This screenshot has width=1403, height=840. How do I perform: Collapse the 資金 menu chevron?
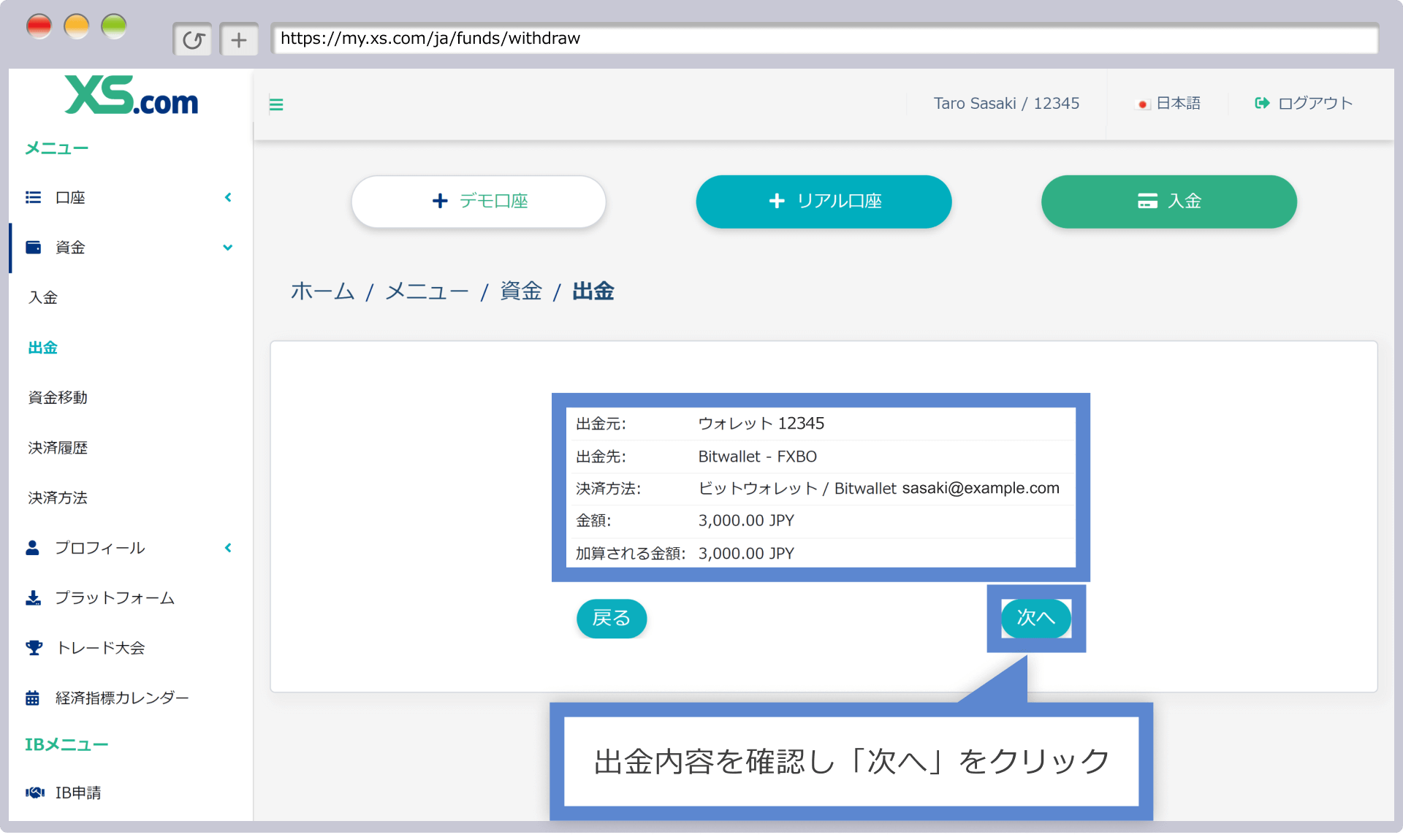tap(228, 248)
